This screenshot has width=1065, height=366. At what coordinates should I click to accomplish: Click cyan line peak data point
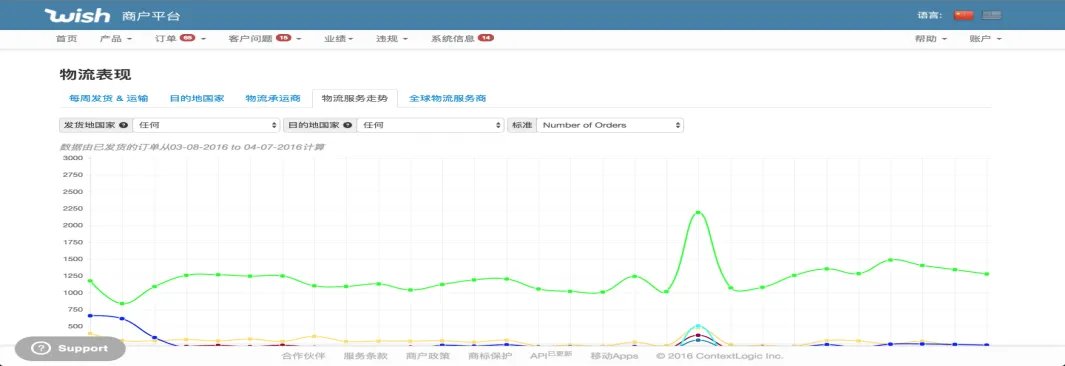pos(698,327)
